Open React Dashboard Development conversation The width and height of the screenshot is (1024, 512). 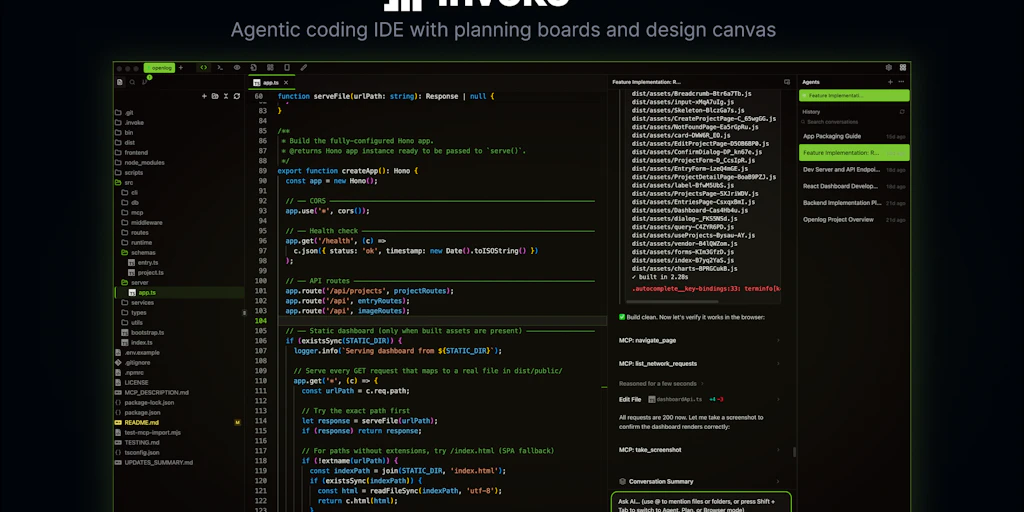[854, 186]
